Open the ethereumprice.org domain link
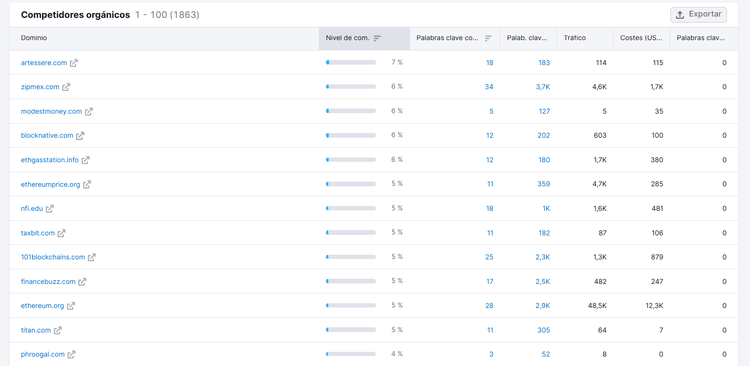The image size is (750, 366). pos(51,184)
